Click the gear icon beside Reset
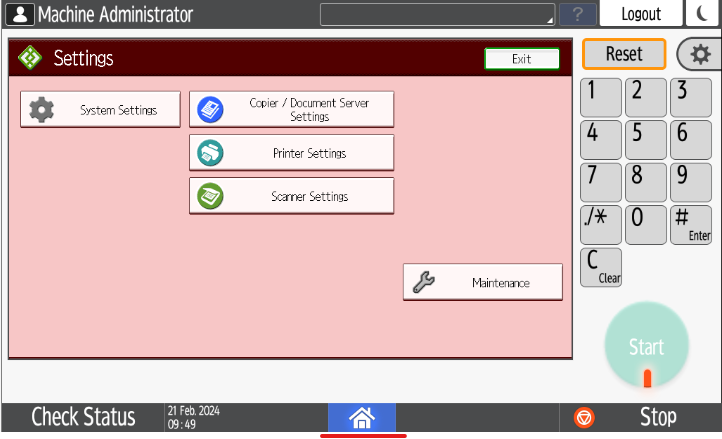The image size is (722, 439). coord(699,54)
